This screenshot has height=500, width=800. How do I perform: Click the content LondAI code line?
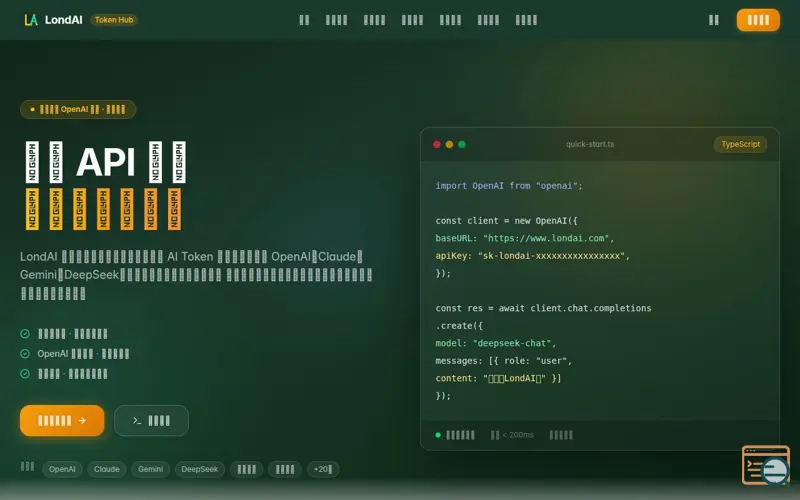coord(498,378)
